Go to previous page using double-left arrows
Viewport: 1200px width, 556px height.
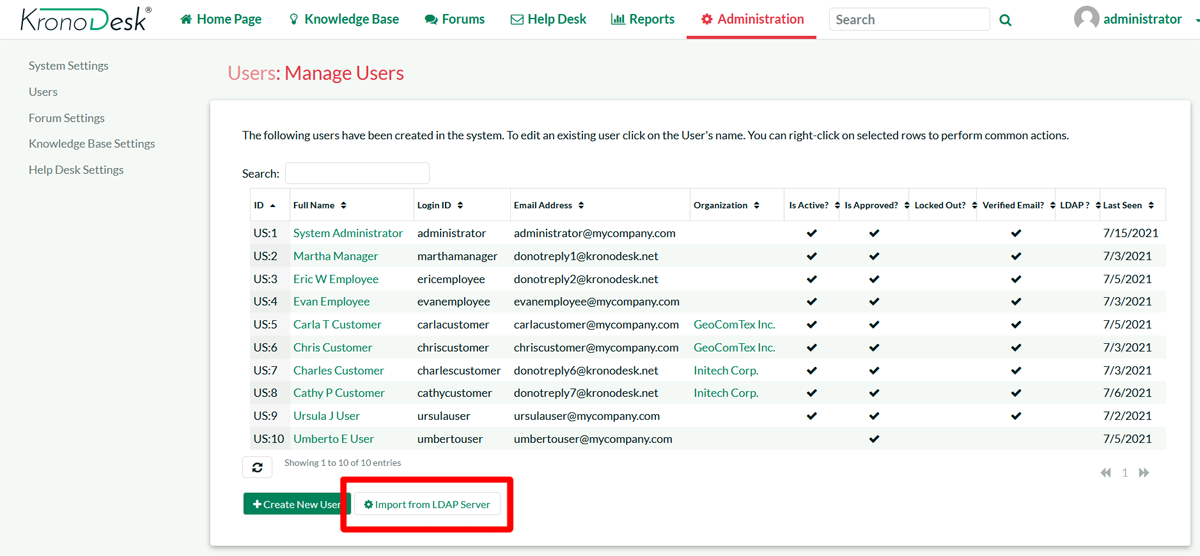click(1106, 473)
